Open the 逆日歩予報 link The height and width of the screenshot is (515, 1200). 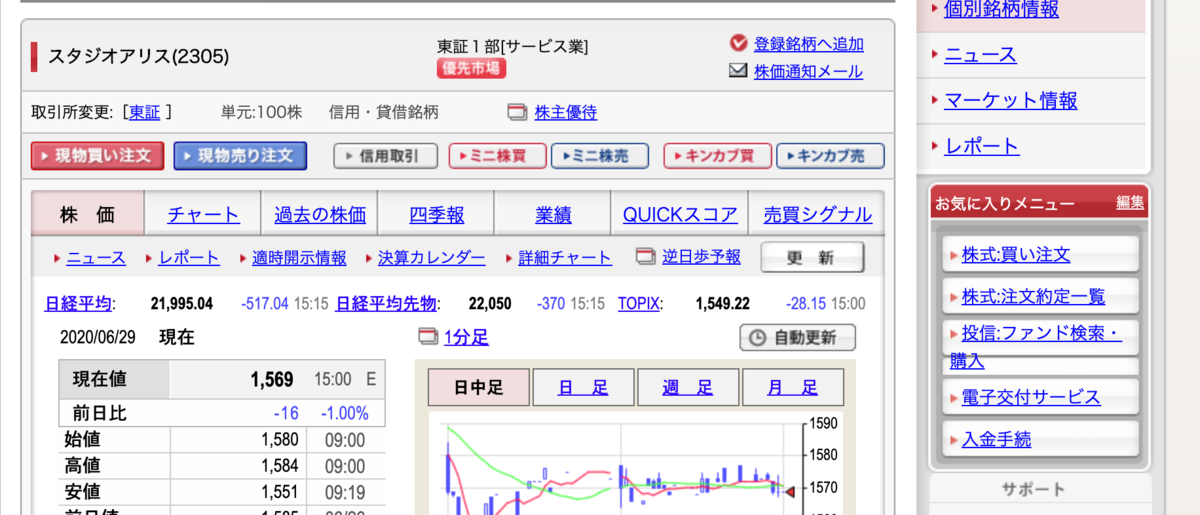click(701, 257)
